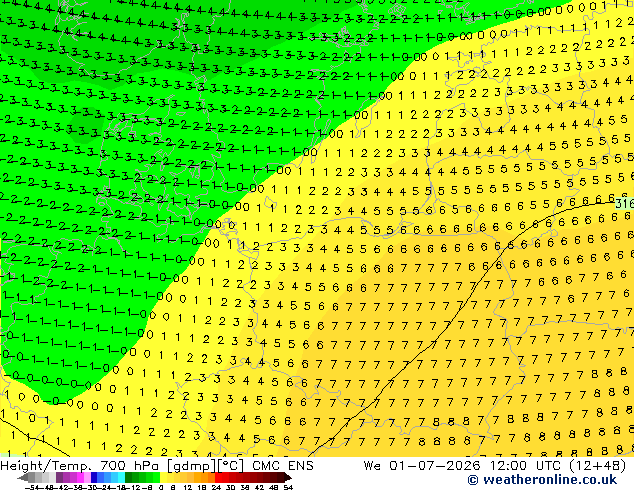The width and height of the screenshot is (634, 490).
Task: Click the 'Height/Temp. 700 hPa' map title
Action: pyautogui.click(x=81, y=466)
